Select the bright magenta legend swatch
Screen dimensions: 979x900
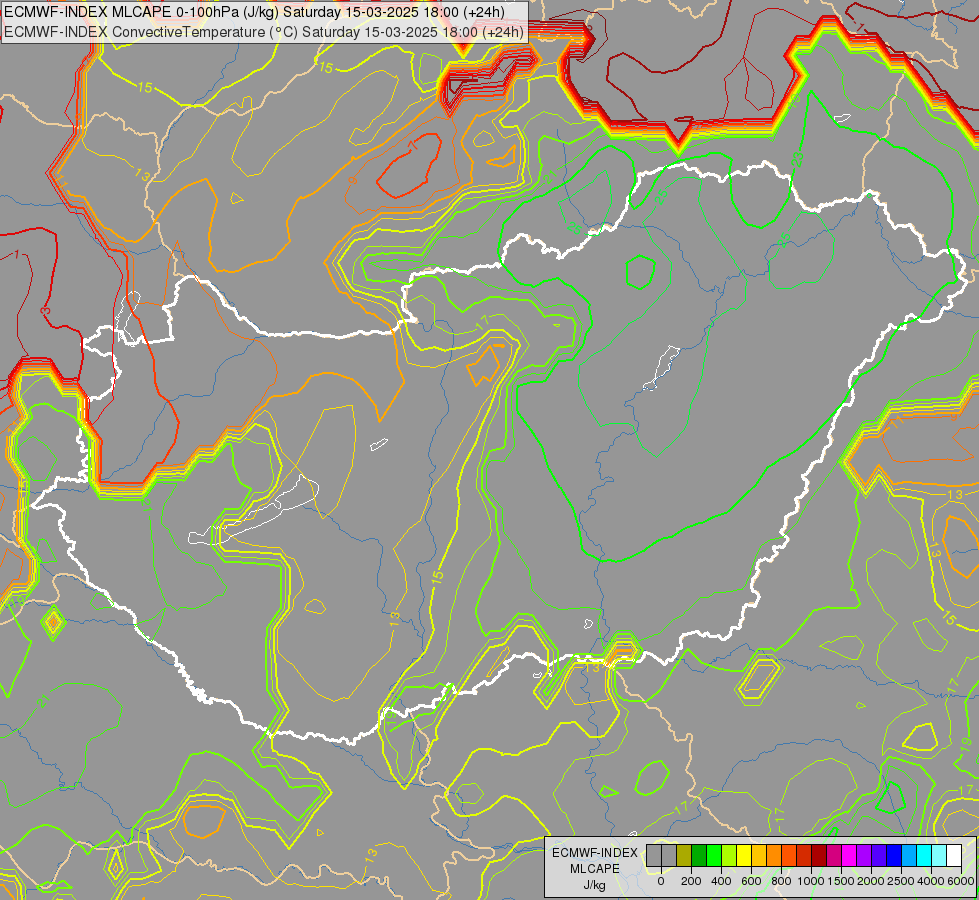click(849, 855)
